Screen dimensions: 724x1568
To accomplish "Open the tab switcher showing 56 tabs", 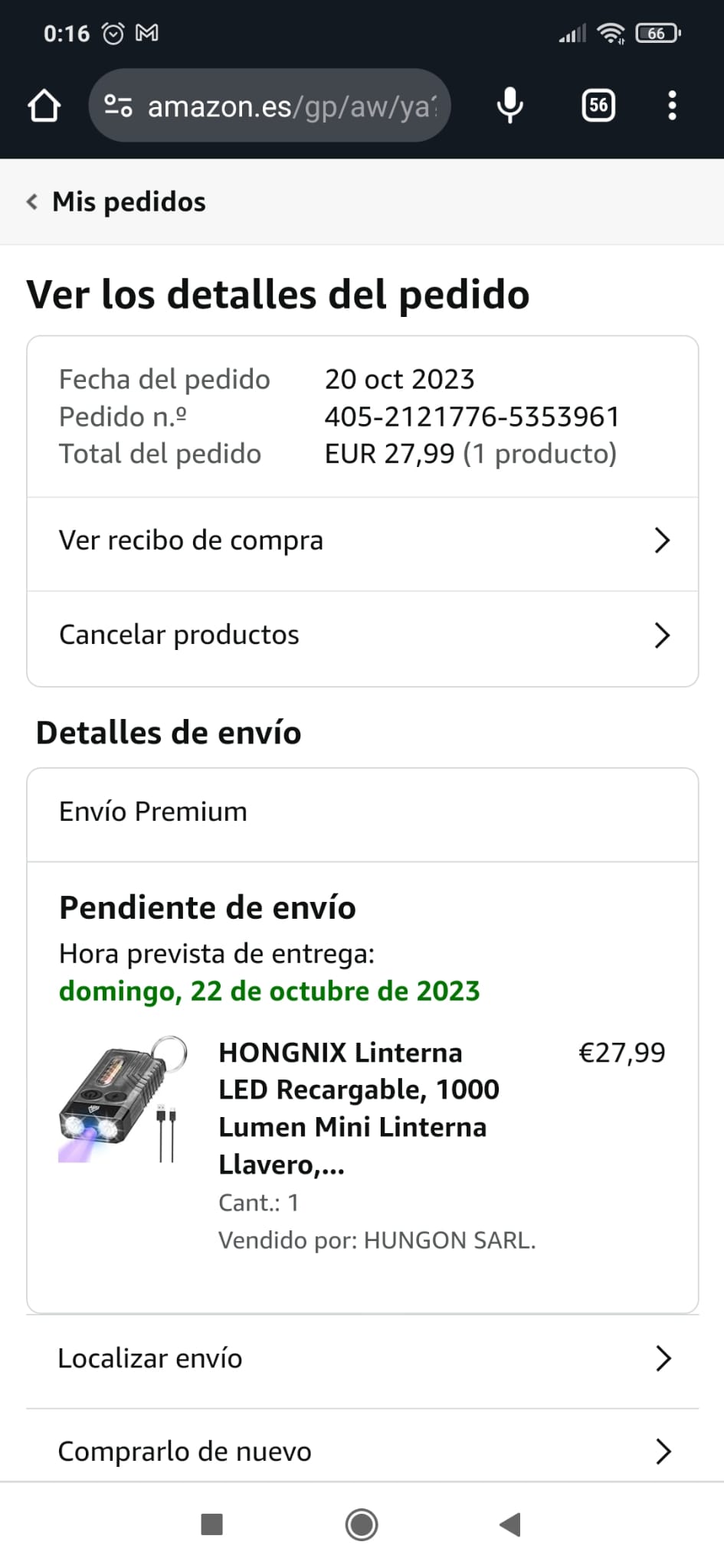I will coord(598,106).
